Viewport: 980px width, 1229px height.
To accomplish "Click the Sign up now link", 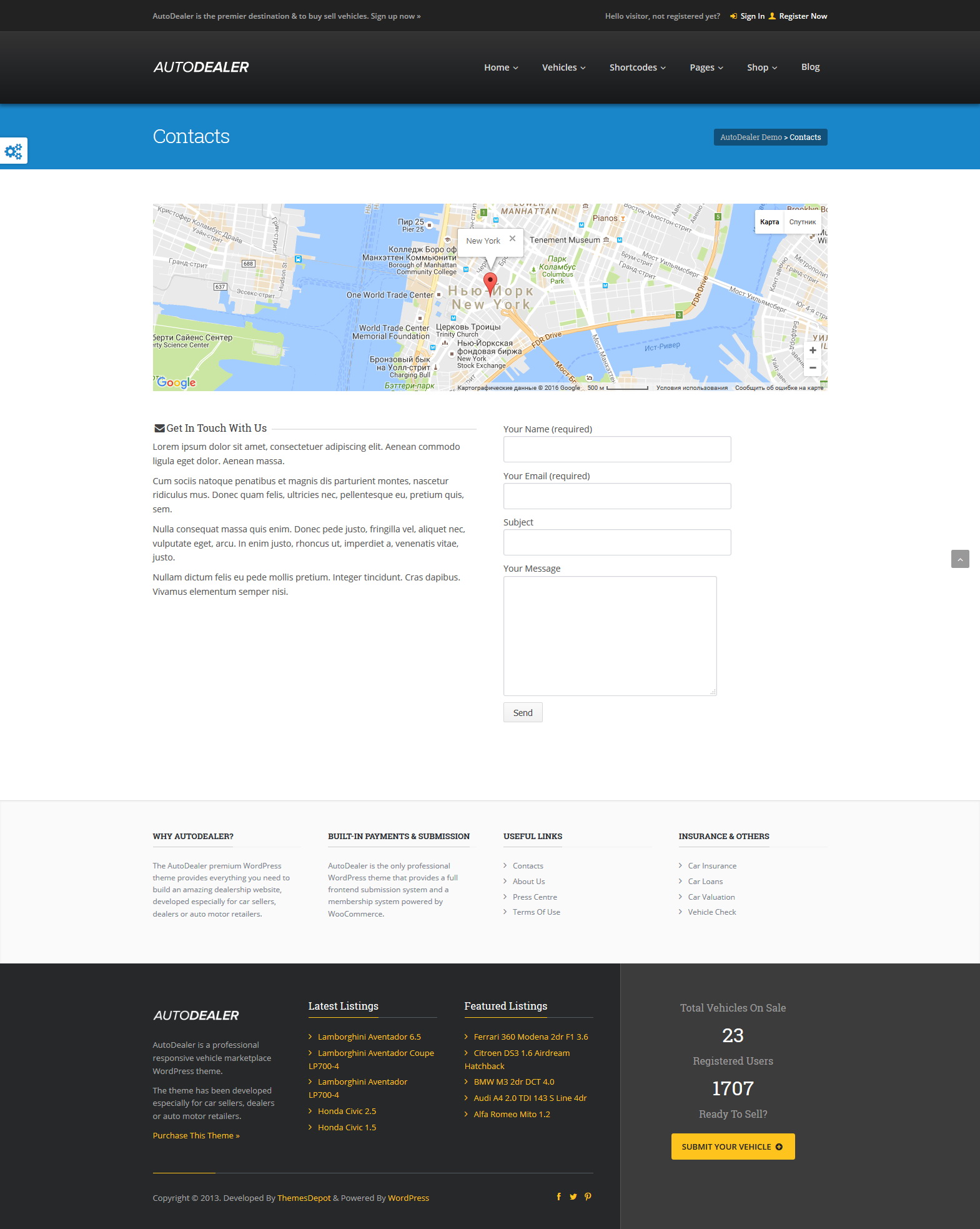I will click(x=395, y=16).
